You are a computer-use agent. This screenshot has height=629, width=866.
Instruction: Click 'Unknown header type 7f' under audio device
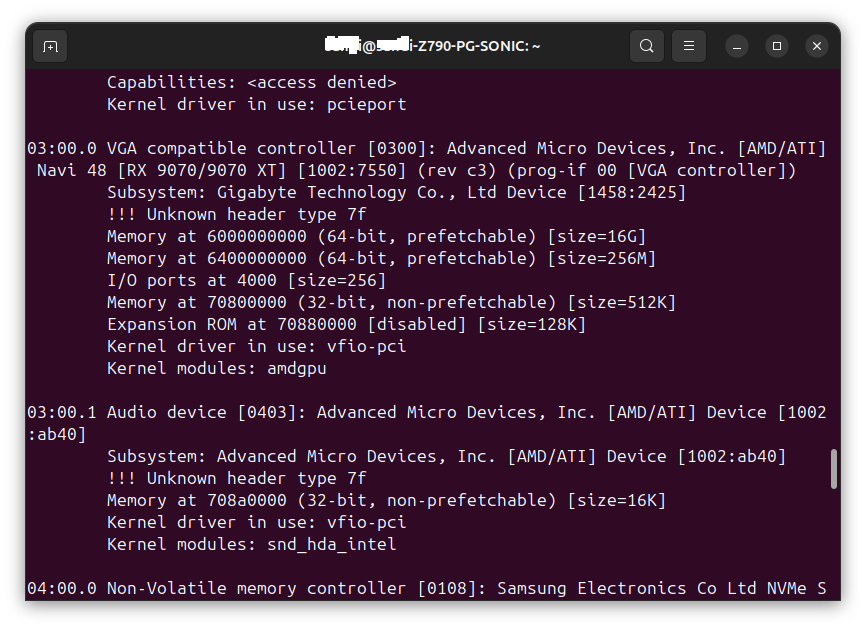coord(236,478)
